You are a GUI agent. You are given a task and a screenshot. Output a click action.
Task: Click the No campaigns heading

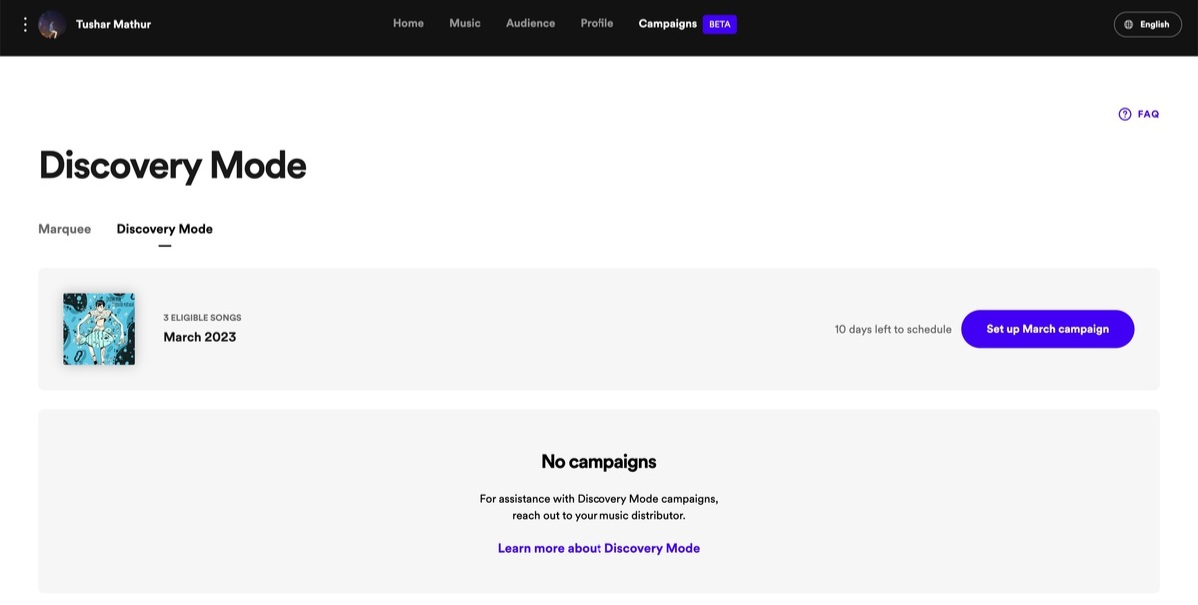click(599, 461)
